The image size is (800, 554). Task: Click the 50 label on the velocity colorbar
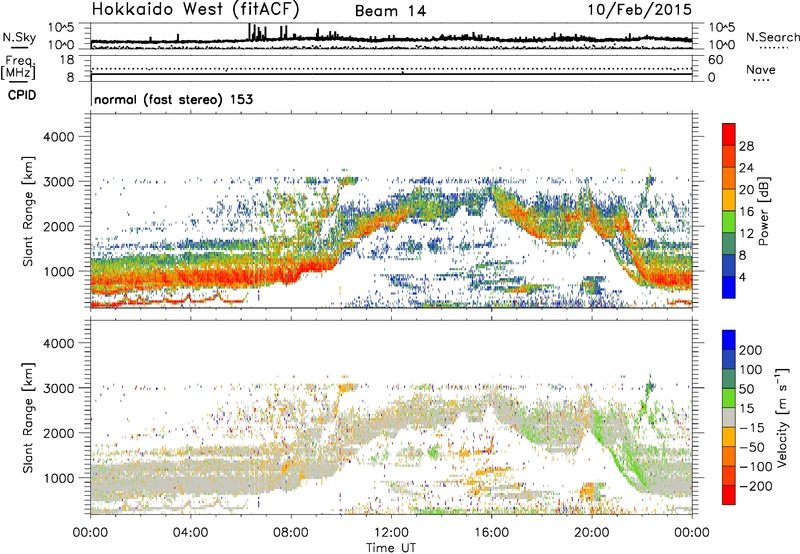[x=746, y=389]
